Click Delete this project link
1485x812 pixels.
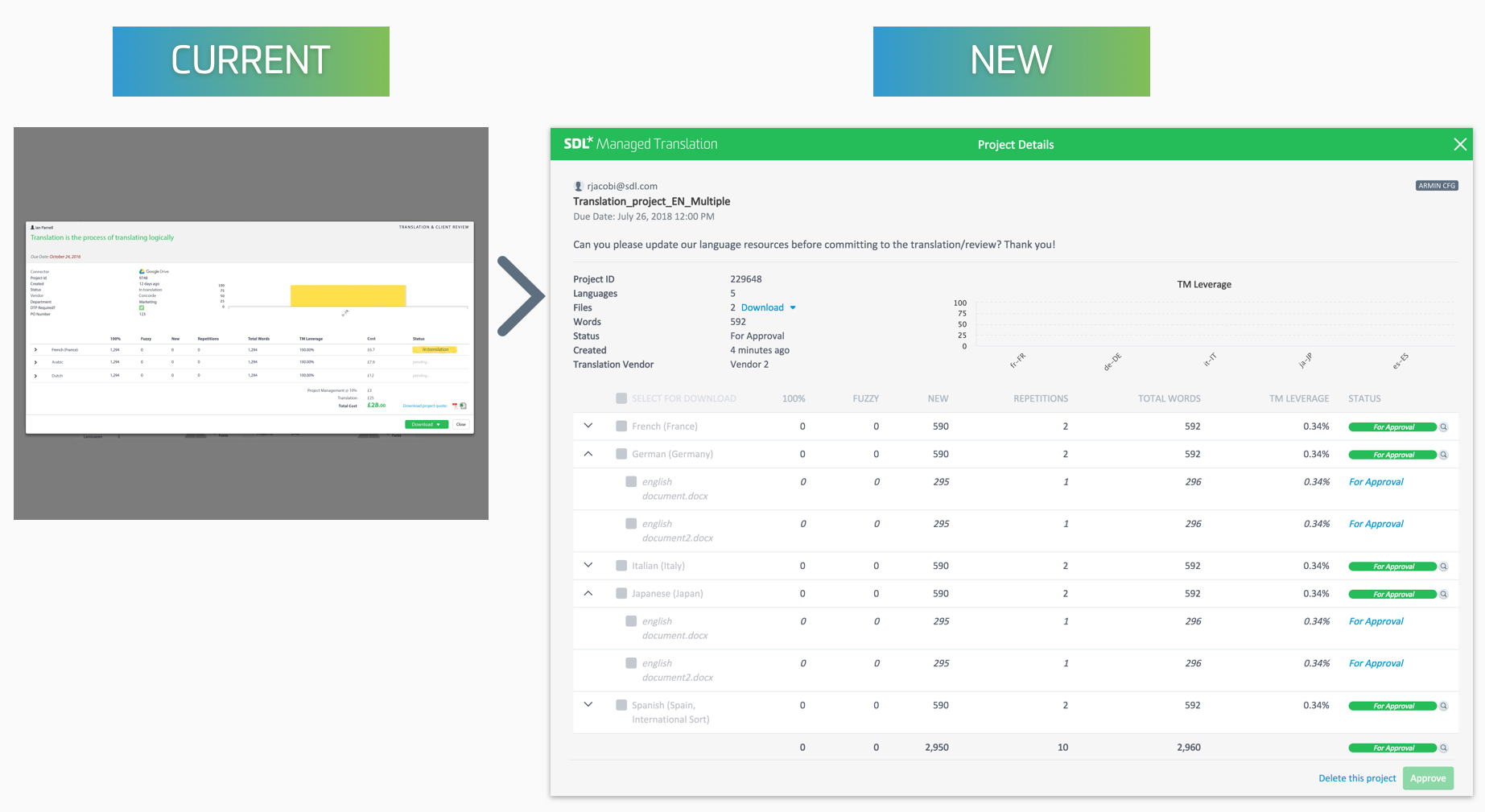click(1357, 778)
